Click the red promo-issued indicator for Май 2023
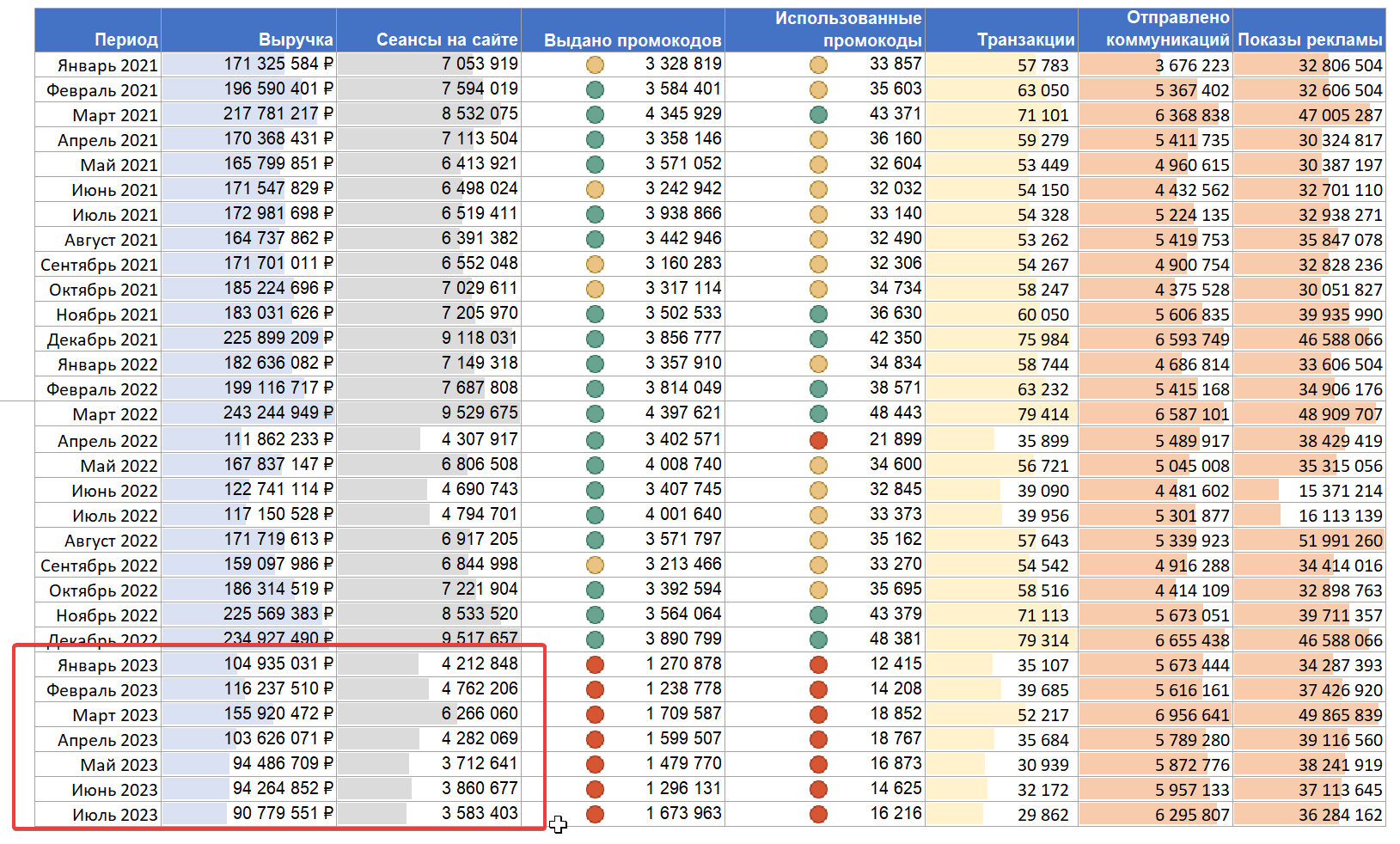 (595, 765)
